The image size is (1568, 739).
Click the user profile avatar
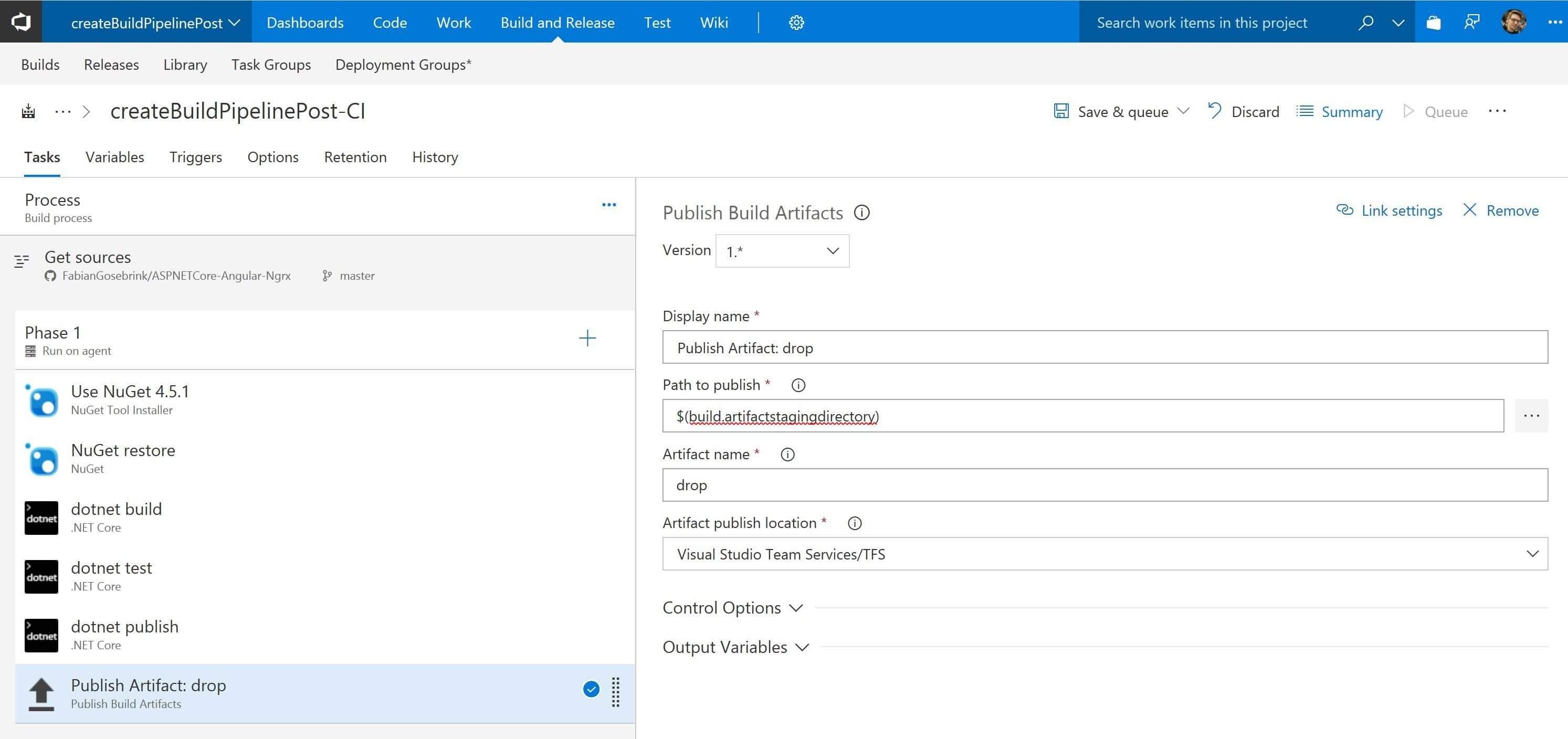pyautogui.click(x=1513, y=22)
